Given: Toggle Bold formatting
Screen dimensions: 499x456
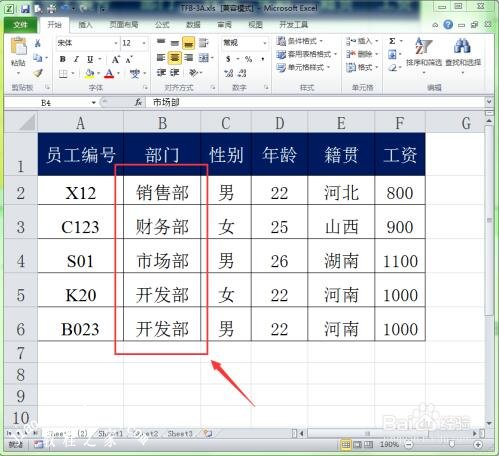Looking at the screenshot, I should 62,59.
